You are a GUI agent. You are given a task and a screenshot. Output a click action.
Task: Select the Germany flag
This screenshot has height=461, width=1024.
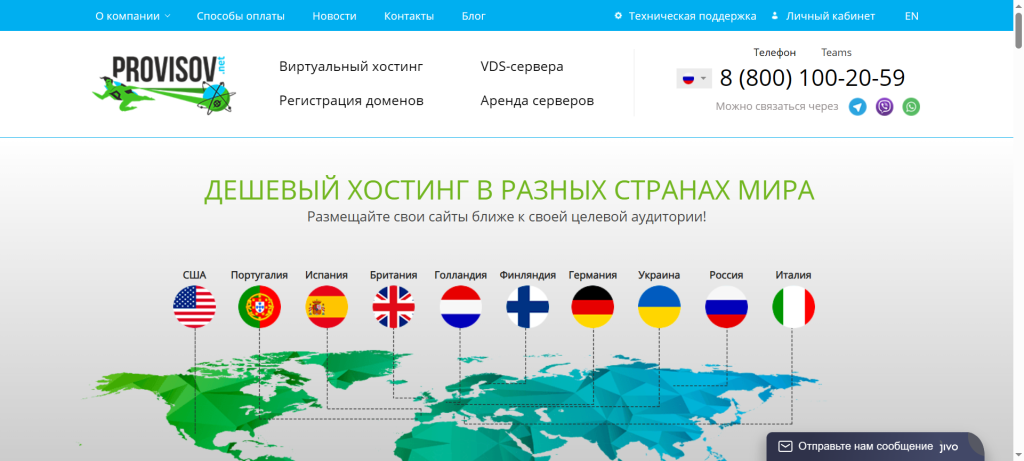click(x=592, y=306)
